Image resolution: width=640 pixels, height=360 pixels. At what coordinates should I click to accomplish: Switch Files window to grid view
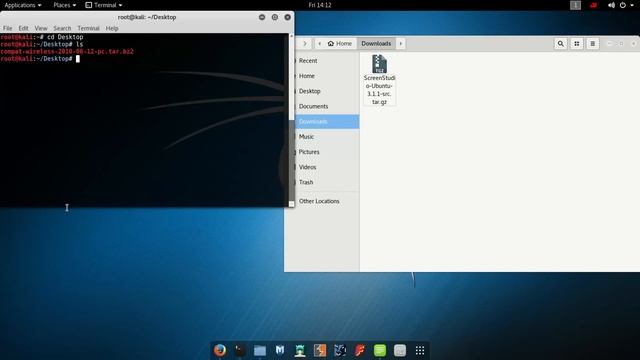coord(577,43)
